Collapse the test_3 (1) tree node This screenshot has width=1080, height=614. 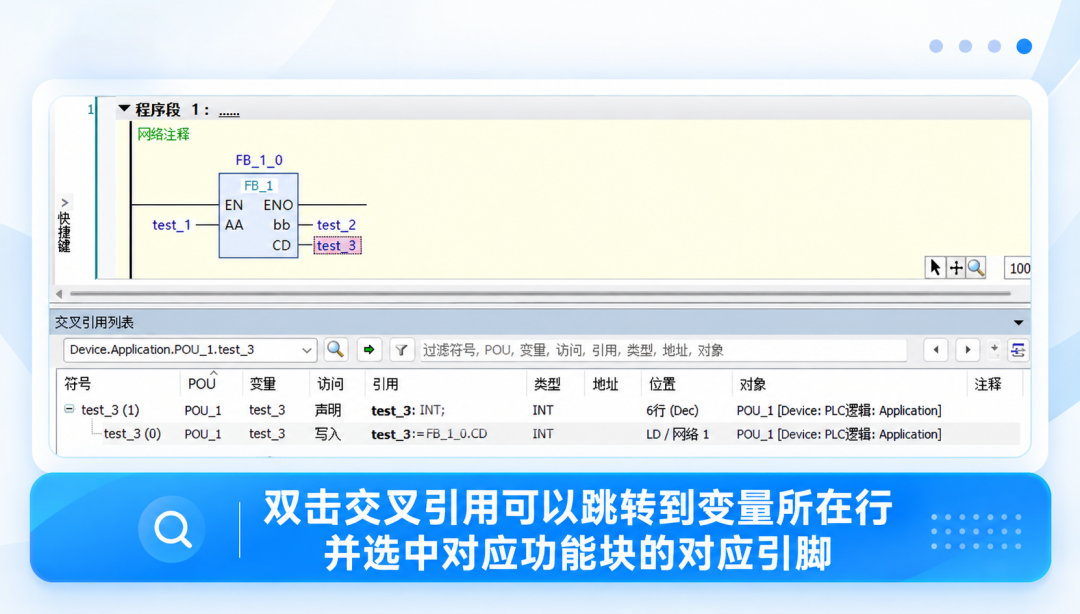(x=69, y=409)
